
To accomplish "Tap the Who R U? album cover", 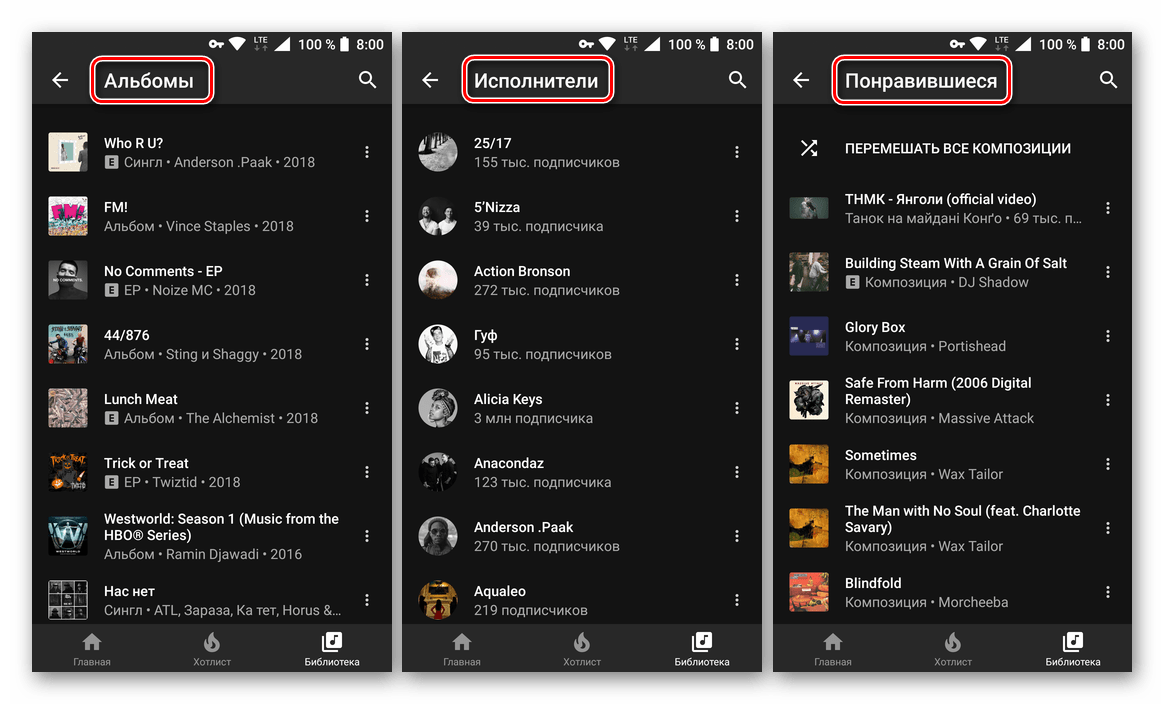I will [68, 152].
